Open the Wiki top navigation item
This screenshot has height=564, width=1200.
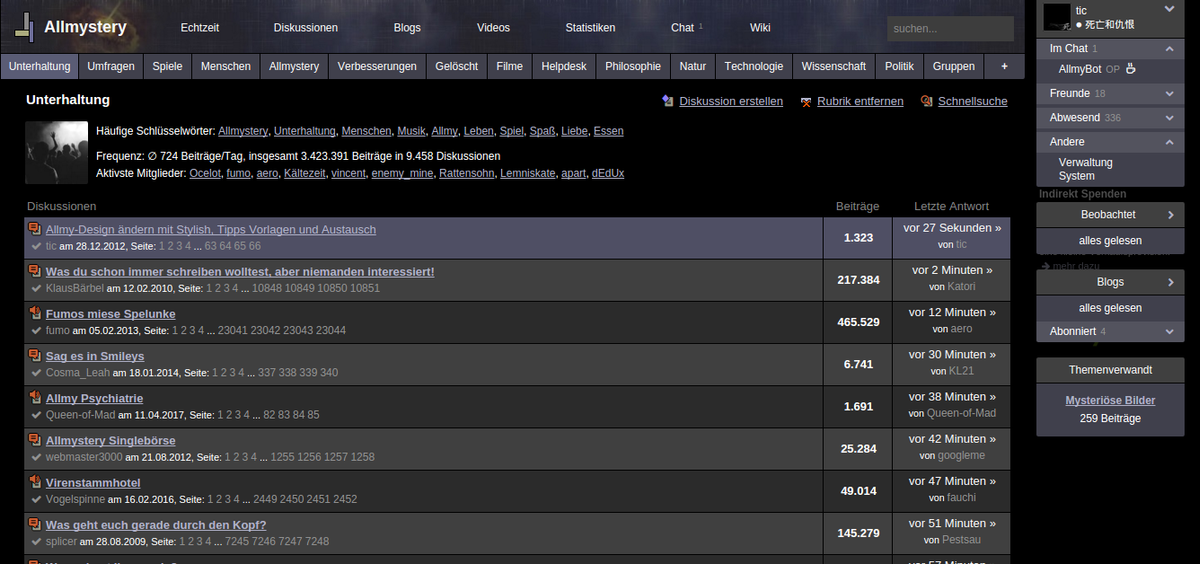[760, 28]
